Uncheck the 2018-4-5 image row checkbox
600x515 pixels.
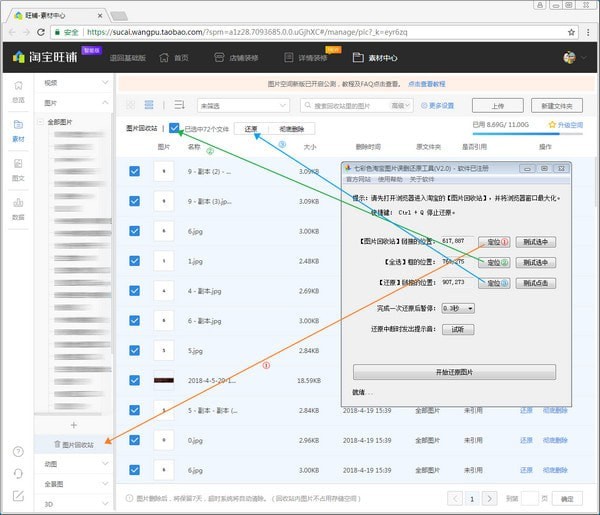(134, 380)
